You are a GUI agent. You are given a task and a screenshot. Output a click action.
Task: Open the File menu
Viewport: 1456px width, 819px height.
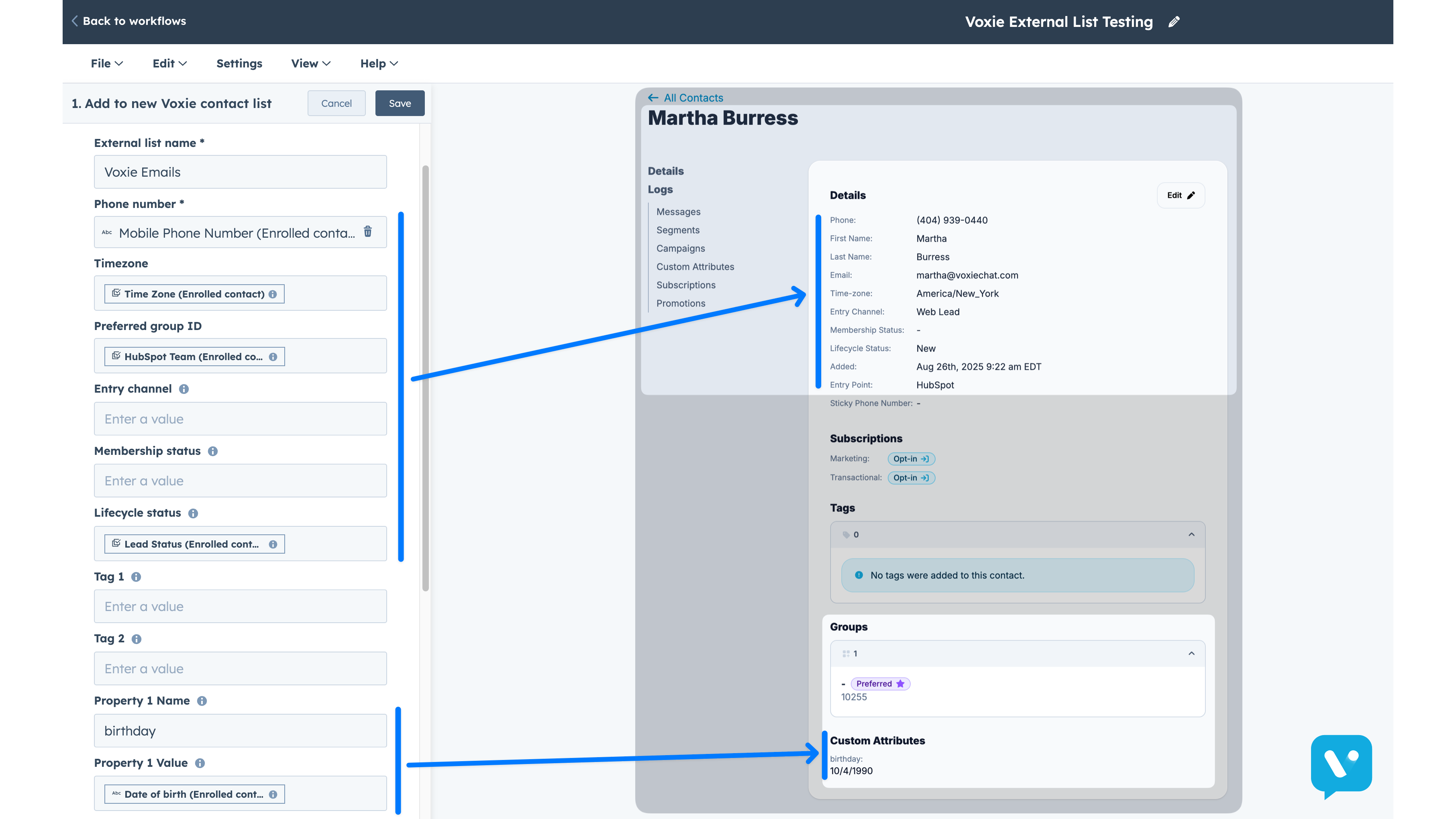pos(107,63)
